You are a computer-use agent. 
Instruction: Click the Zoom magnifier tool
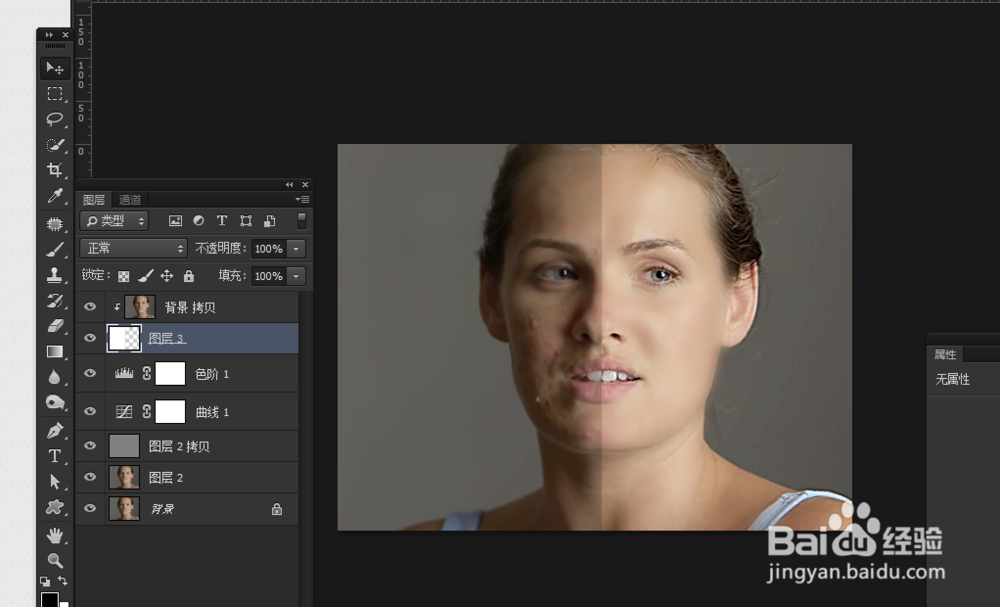click(x=54, y=560)
